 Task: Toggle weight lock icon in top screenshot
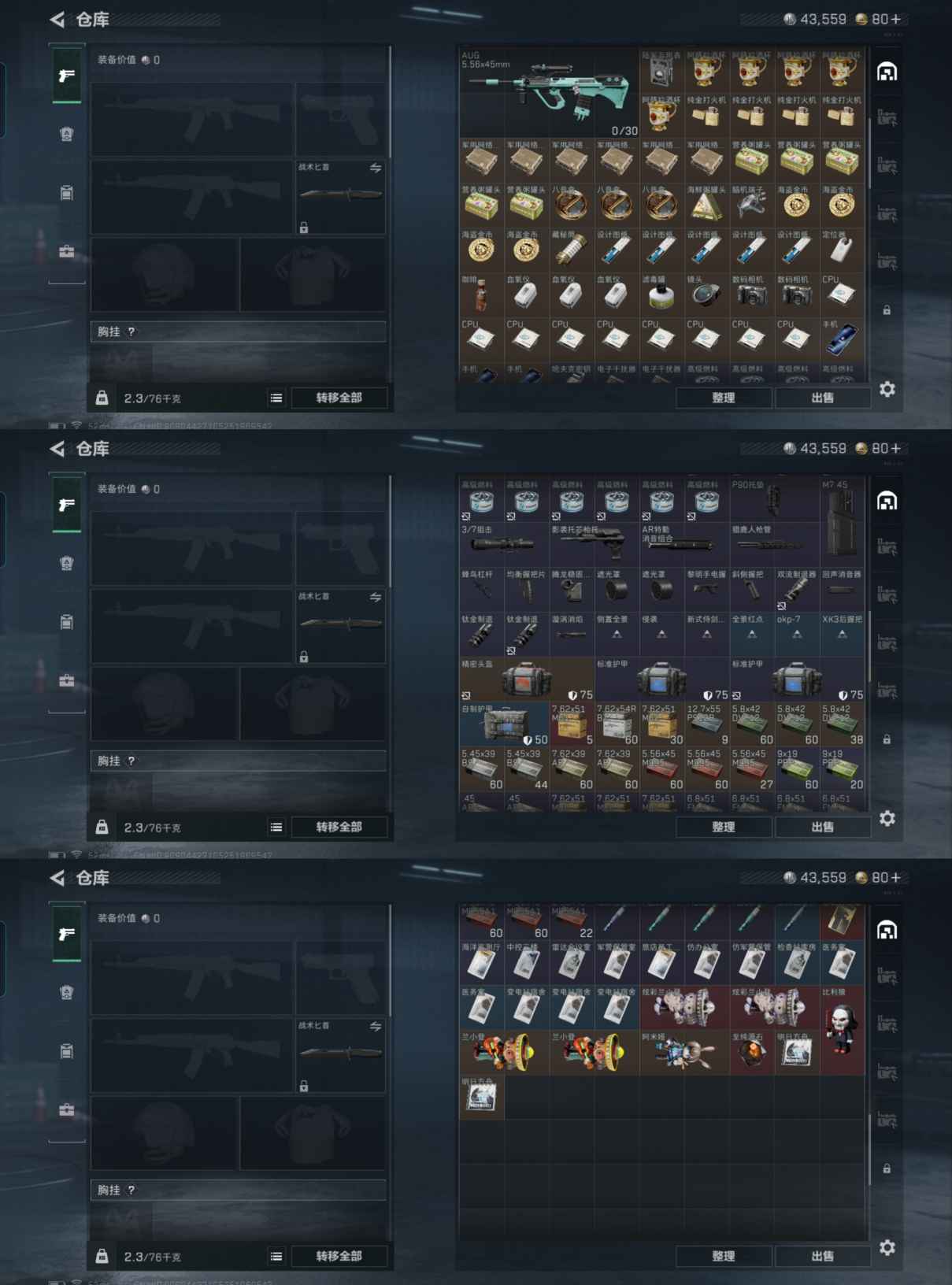coord(102,398)
